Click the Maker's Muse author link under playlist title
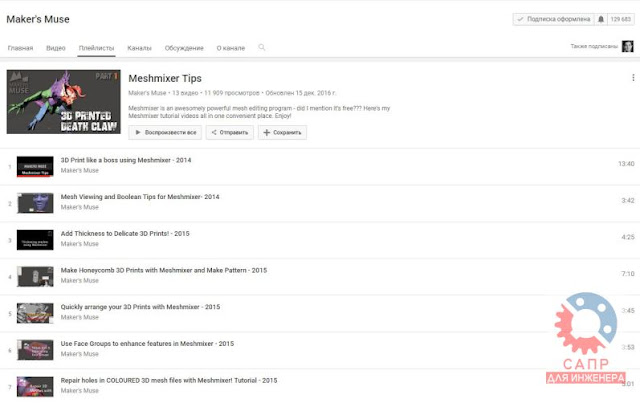Screen dimensions: 640x403 [x=147, y=93]
